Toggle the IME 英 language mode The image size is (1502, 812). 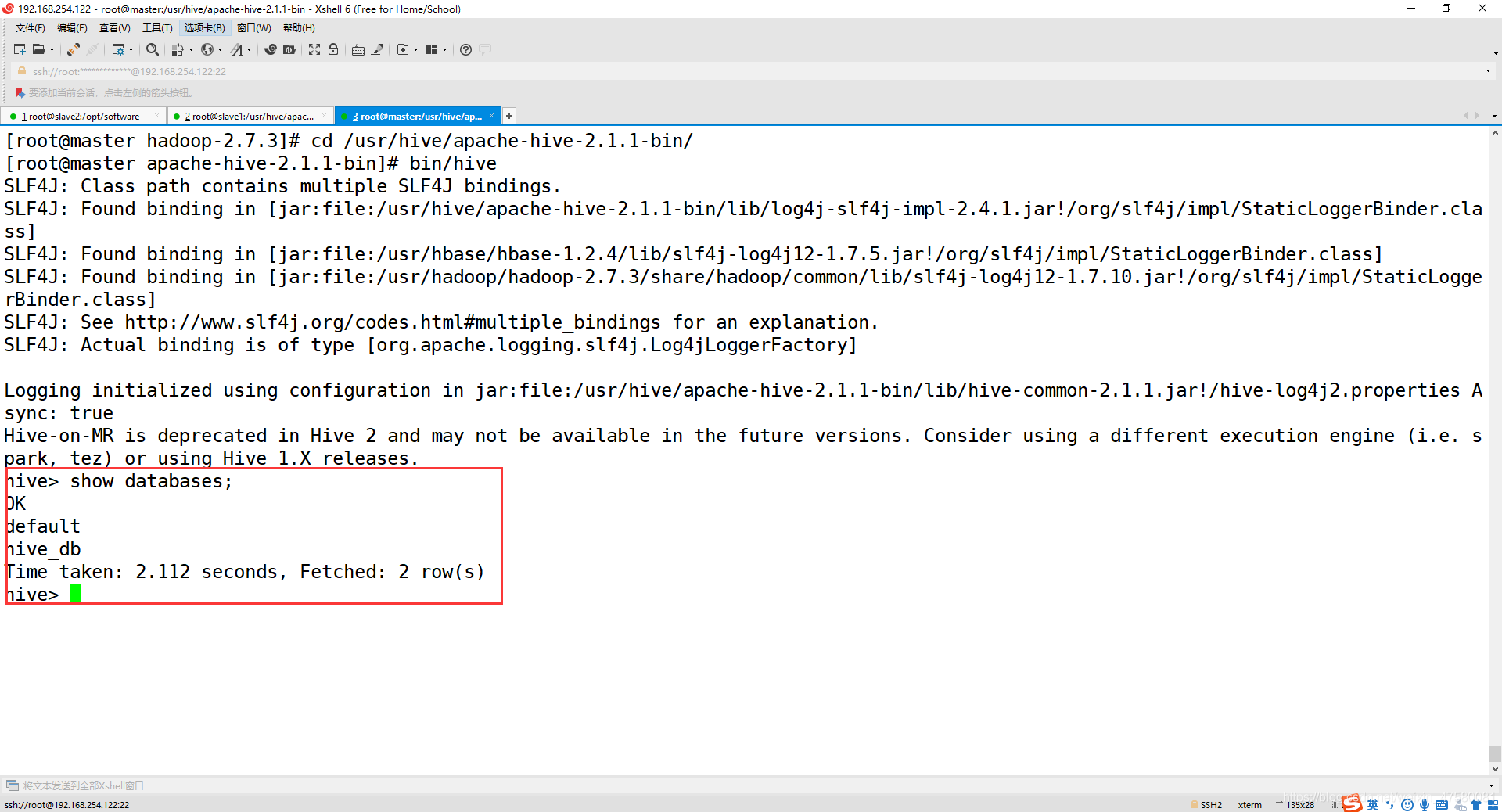pos(1373,805)
